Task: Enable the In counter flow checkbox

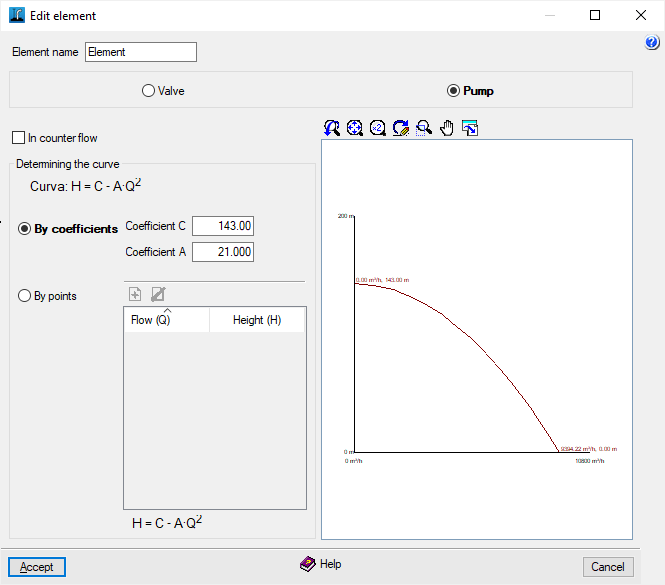Action: (18, 138)
